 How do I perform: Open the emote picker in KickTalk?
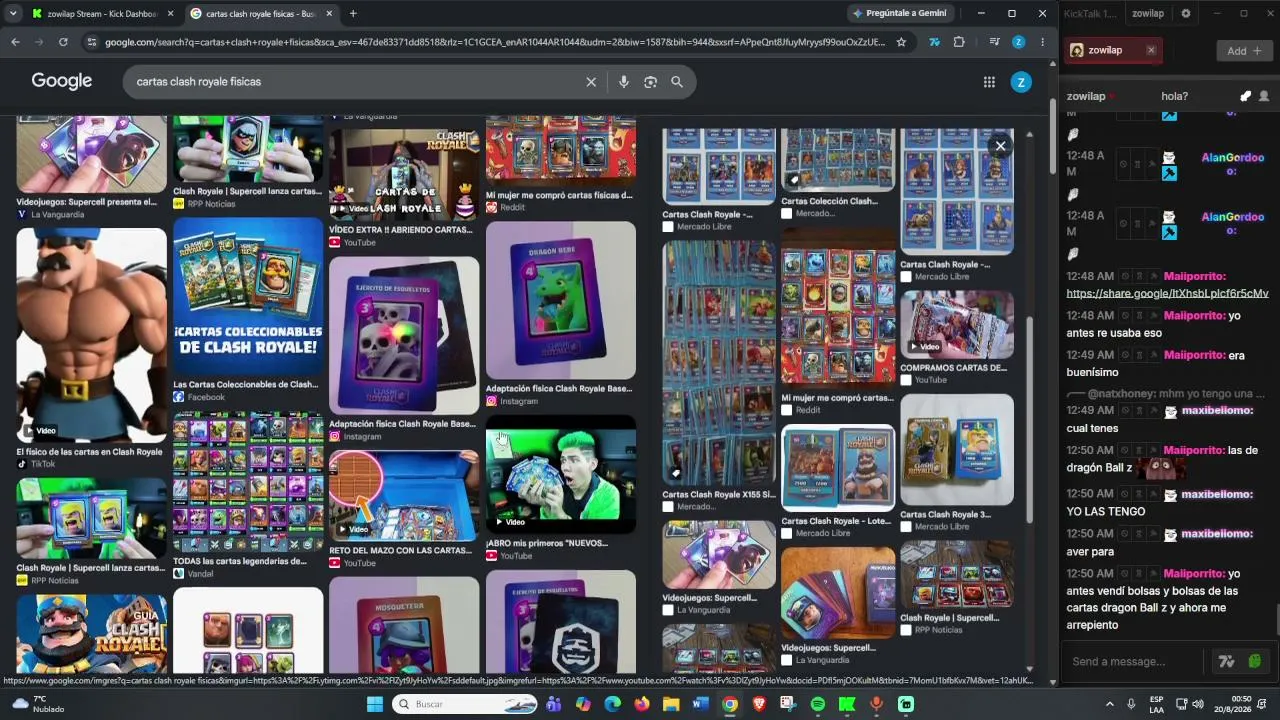tap(1254, 661)
